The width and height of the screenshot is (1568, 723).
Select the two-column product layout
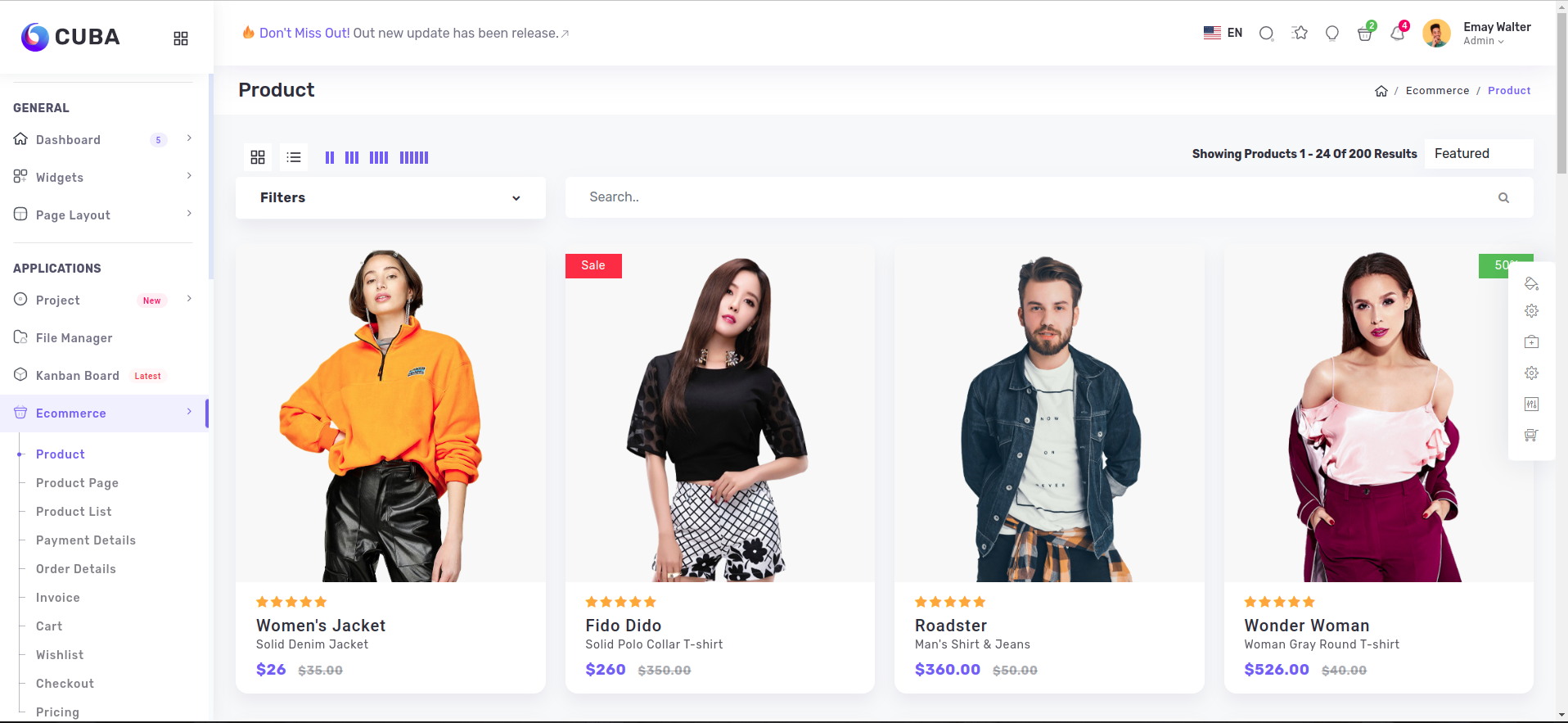tap(330, 157)
